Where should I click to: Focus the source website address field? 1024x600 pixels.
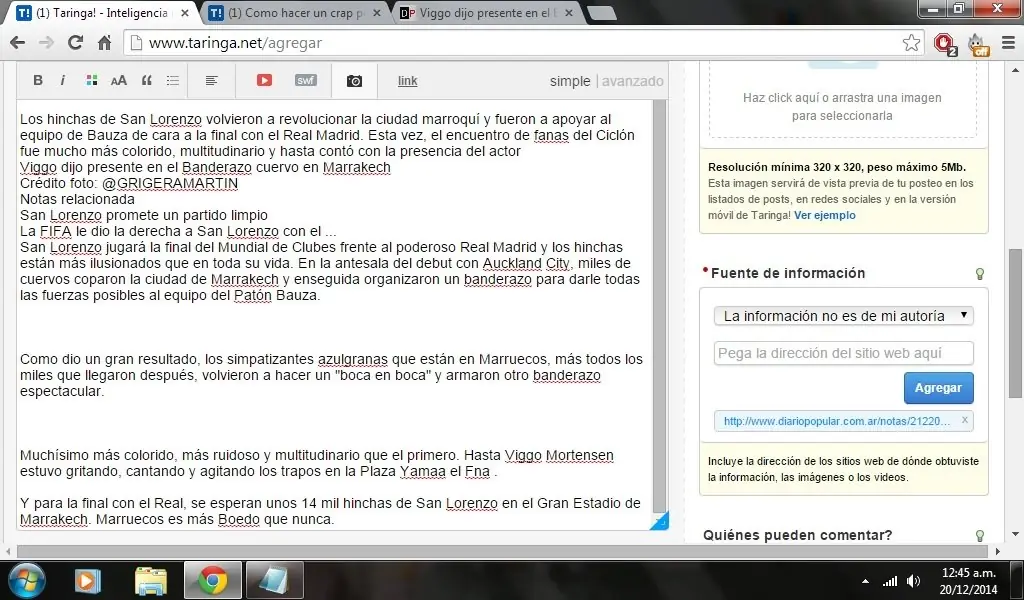point(843,353)
